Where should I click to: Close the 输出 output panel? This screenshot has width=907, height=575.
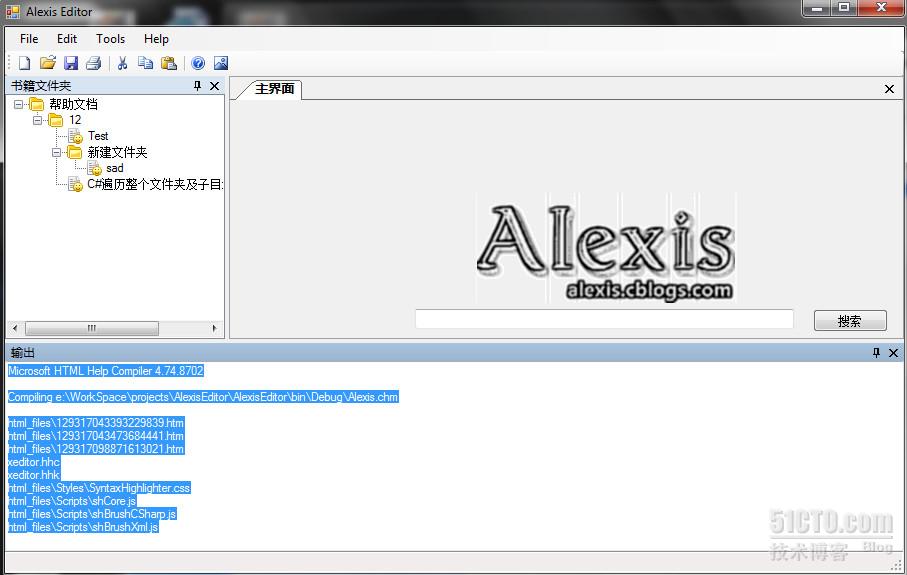pos(893,353)
